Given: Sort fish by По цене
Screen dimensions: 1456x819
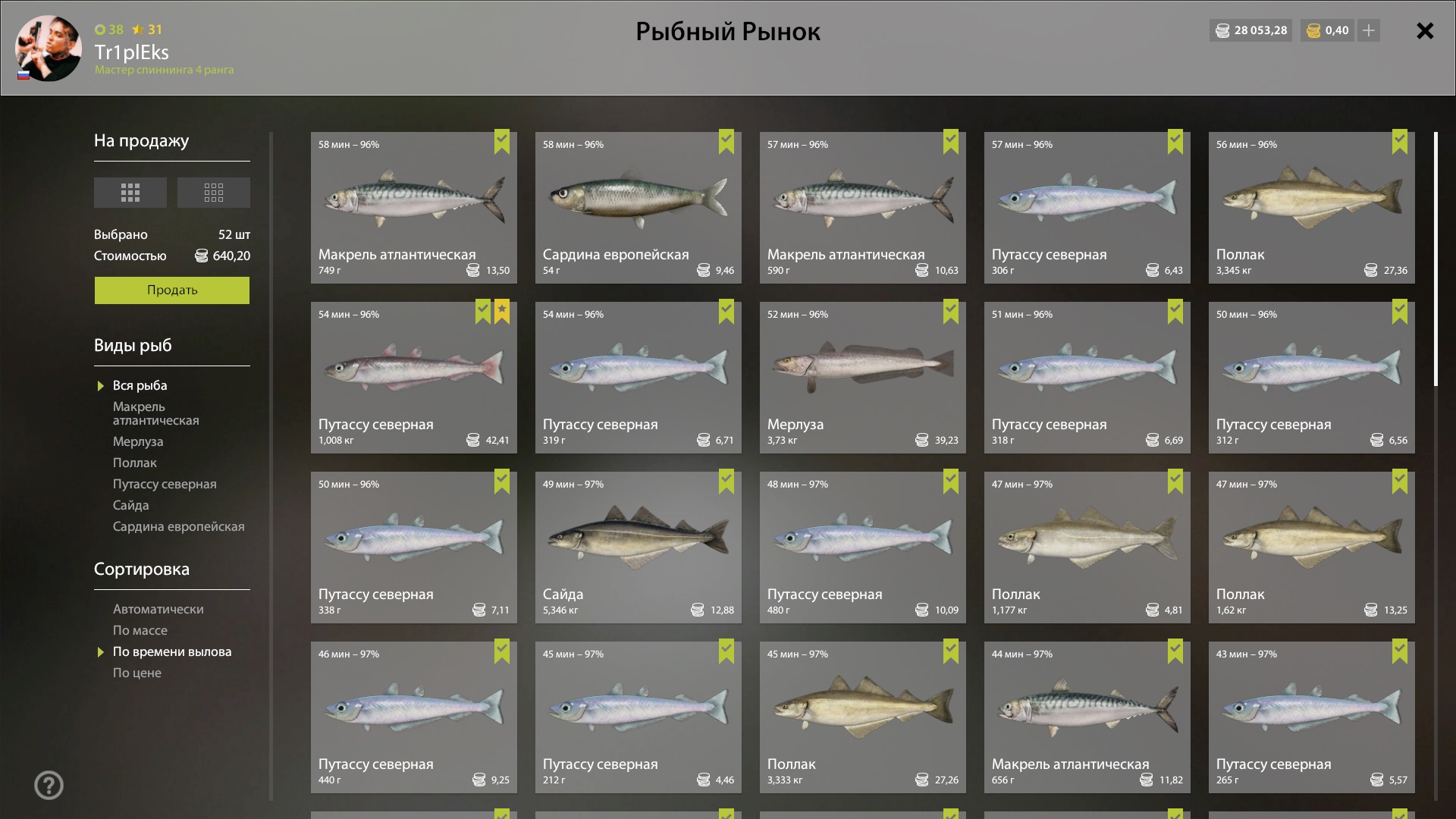Looking at the screenshot, I should coord(137,673).
